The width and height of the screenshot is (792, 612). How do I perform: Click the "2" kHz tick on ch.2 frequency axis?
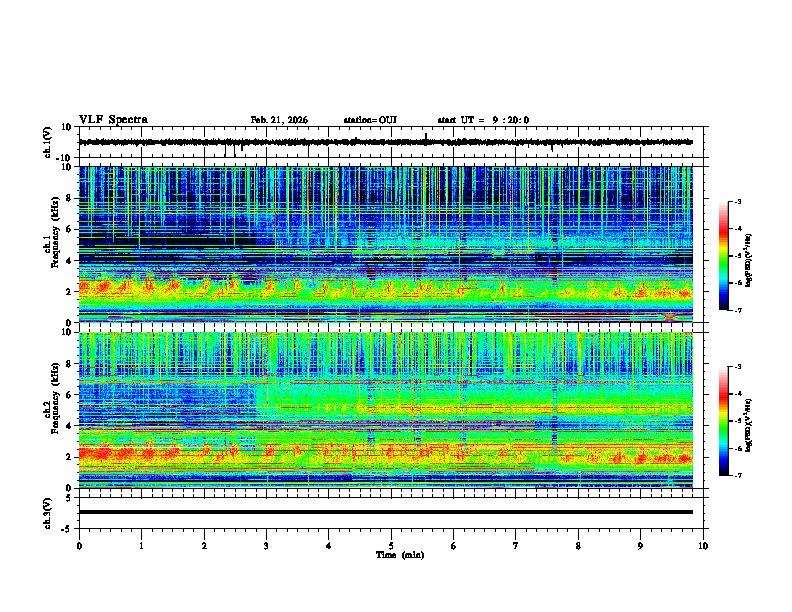pyautogui.click(x=70, y=457)
